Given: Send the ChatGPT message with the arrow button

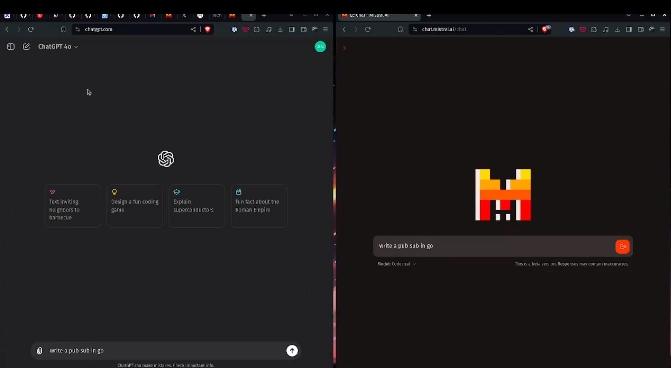Looking at the screenshot, I should 292,350.
